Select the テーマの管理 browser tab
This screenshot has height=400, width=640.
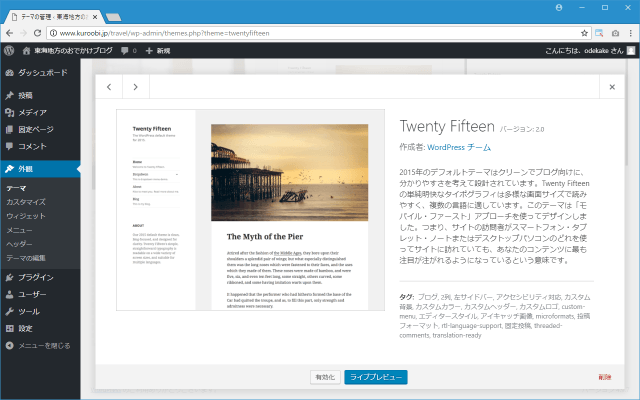click(54, 17)
